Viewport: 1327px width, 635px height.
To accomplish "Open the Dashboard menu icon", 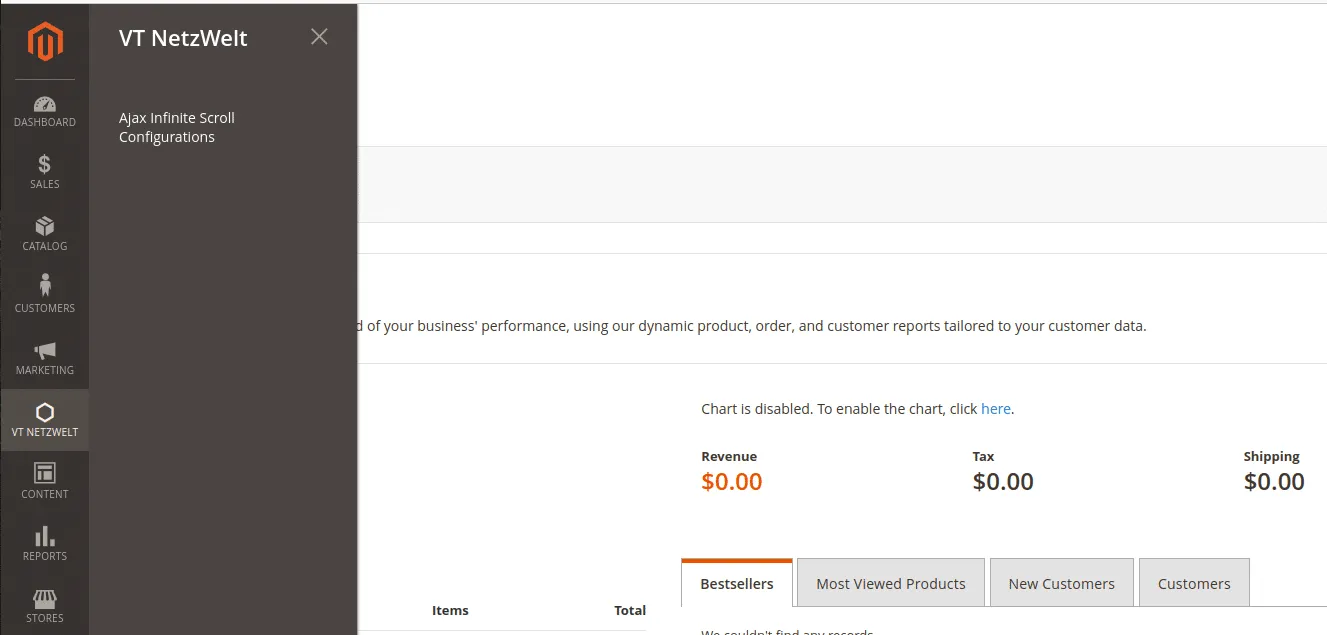I will click(45, 111).
